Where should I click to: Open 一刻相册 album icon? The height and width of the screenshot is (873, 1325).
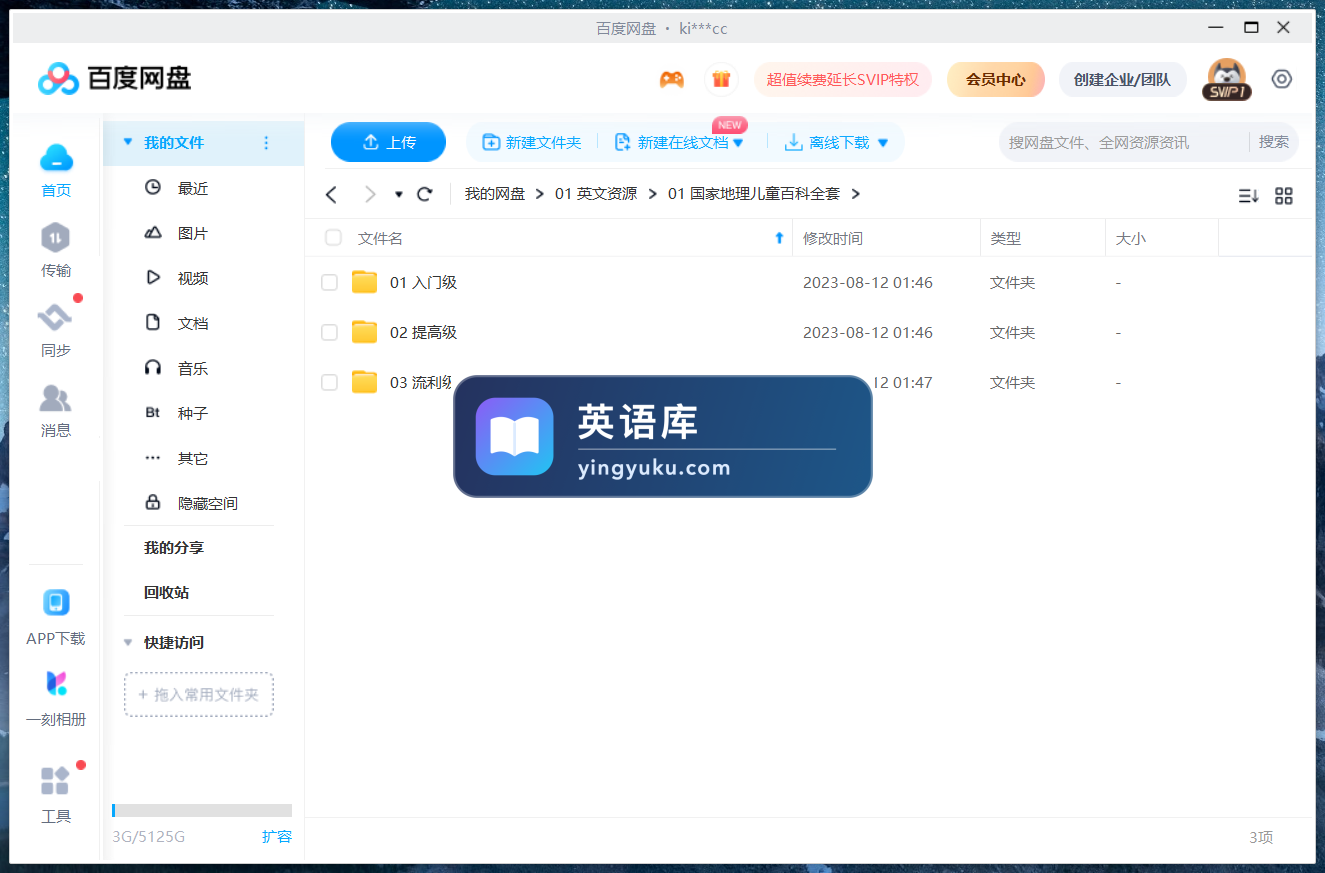point(56,684)
